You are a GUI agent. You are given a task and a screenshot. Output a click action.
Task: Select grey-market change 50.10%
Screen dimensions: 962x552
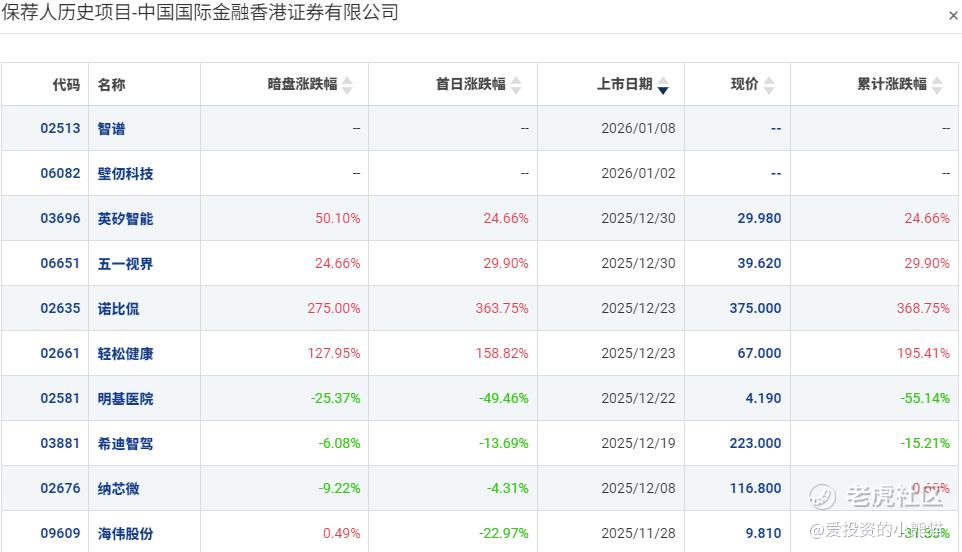tap(337, 218)
